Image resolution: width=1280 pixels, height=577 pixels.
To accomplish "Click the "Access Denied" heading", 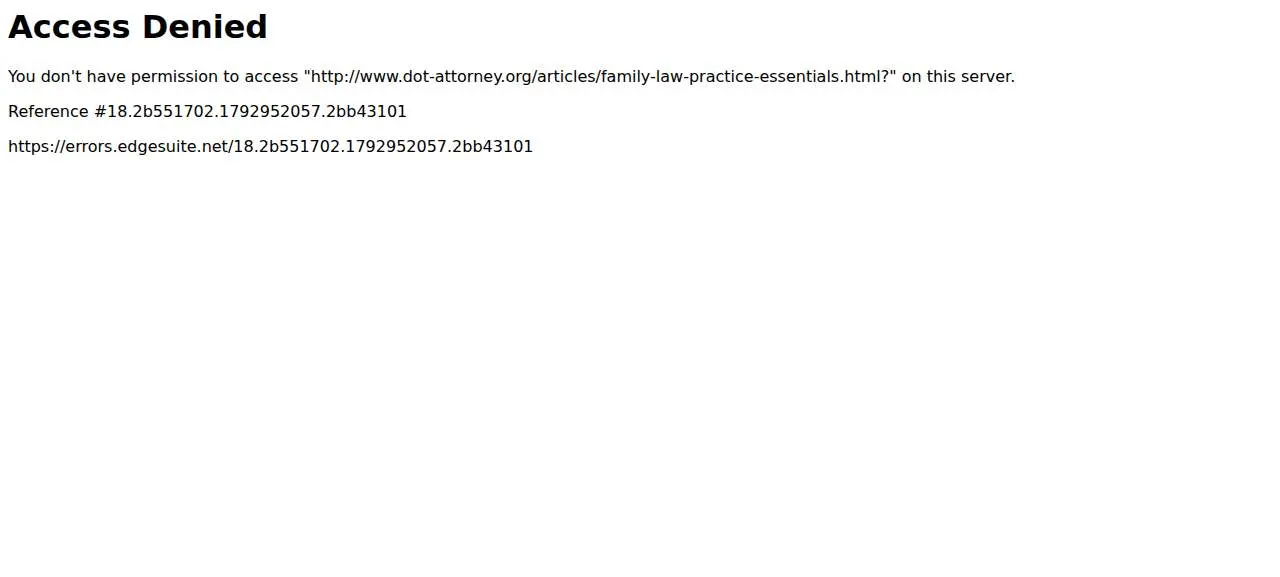I will [x=137, y=27].
